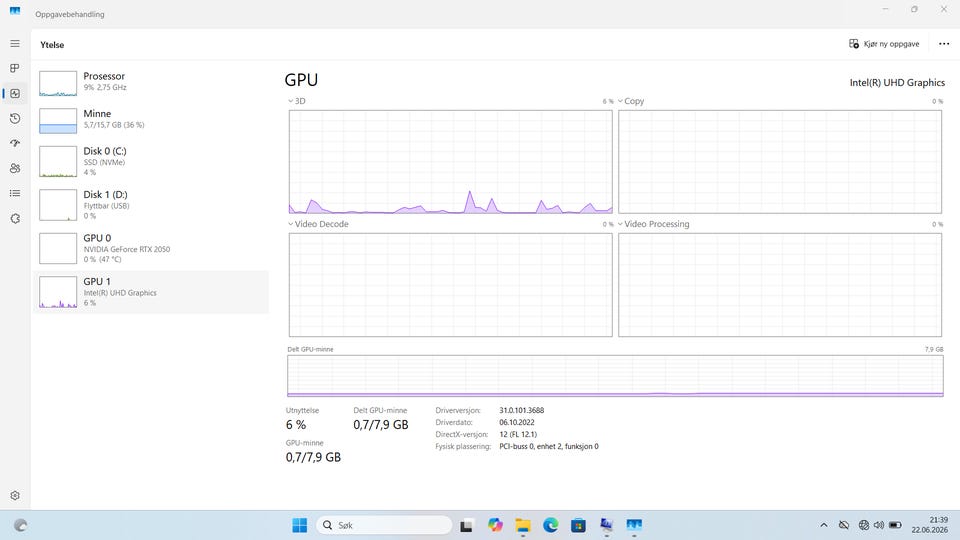Click the weather widget taskbar icon
Image resolution: width=960 pixels, height=540 pixels.
click(x=20, y=525)
